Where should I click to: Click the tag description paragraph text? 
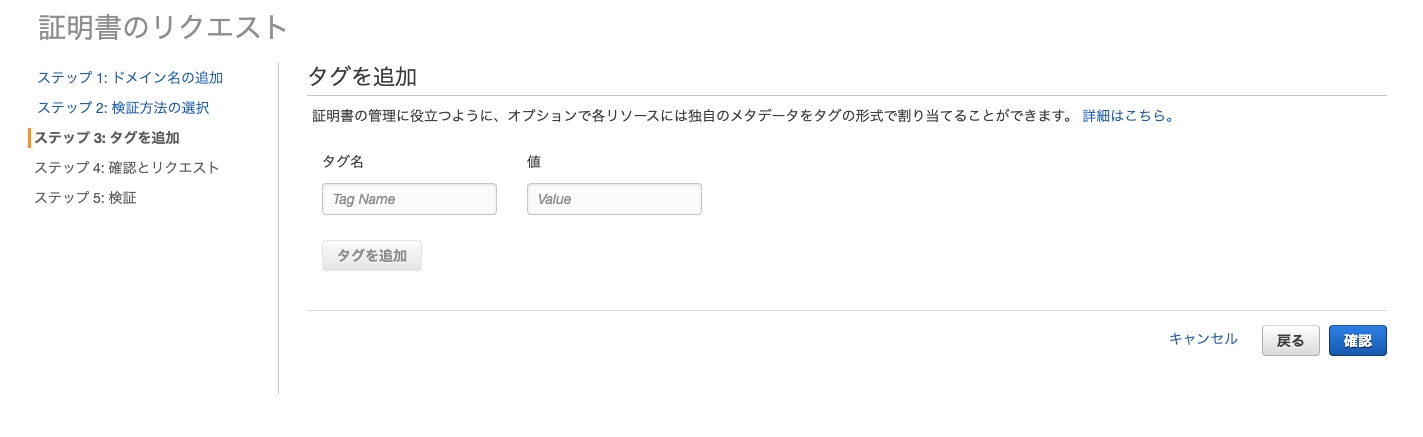(690, 116)
